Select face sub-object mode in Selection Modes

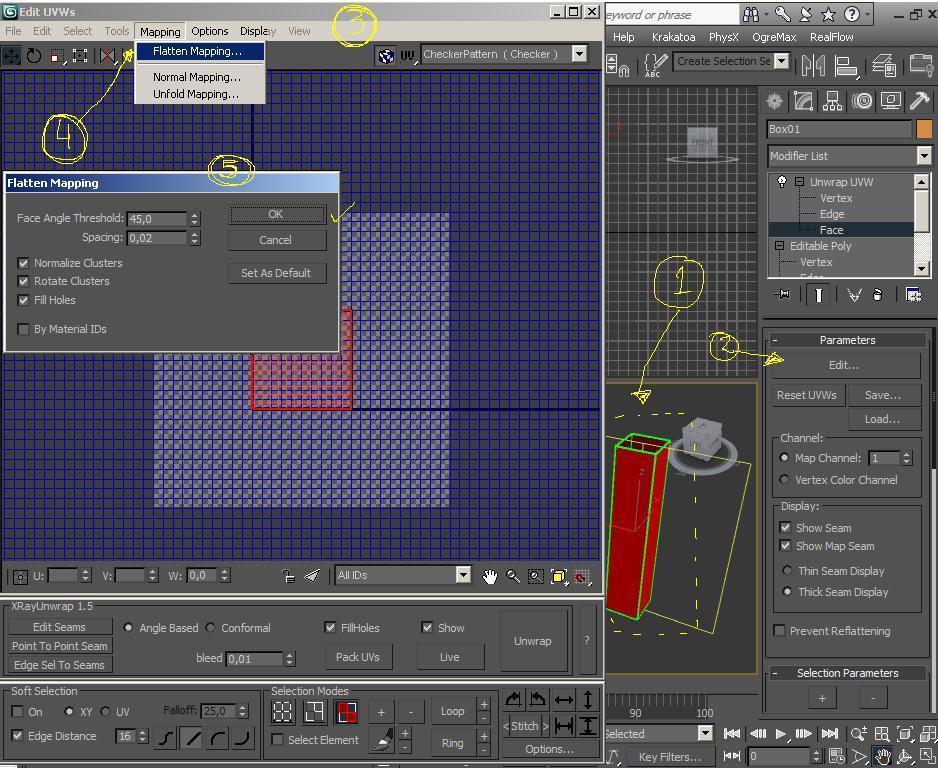346,712
